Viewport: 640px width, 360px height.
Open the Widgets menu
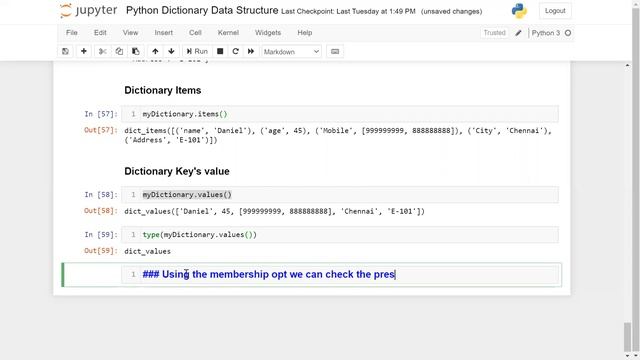268,33
